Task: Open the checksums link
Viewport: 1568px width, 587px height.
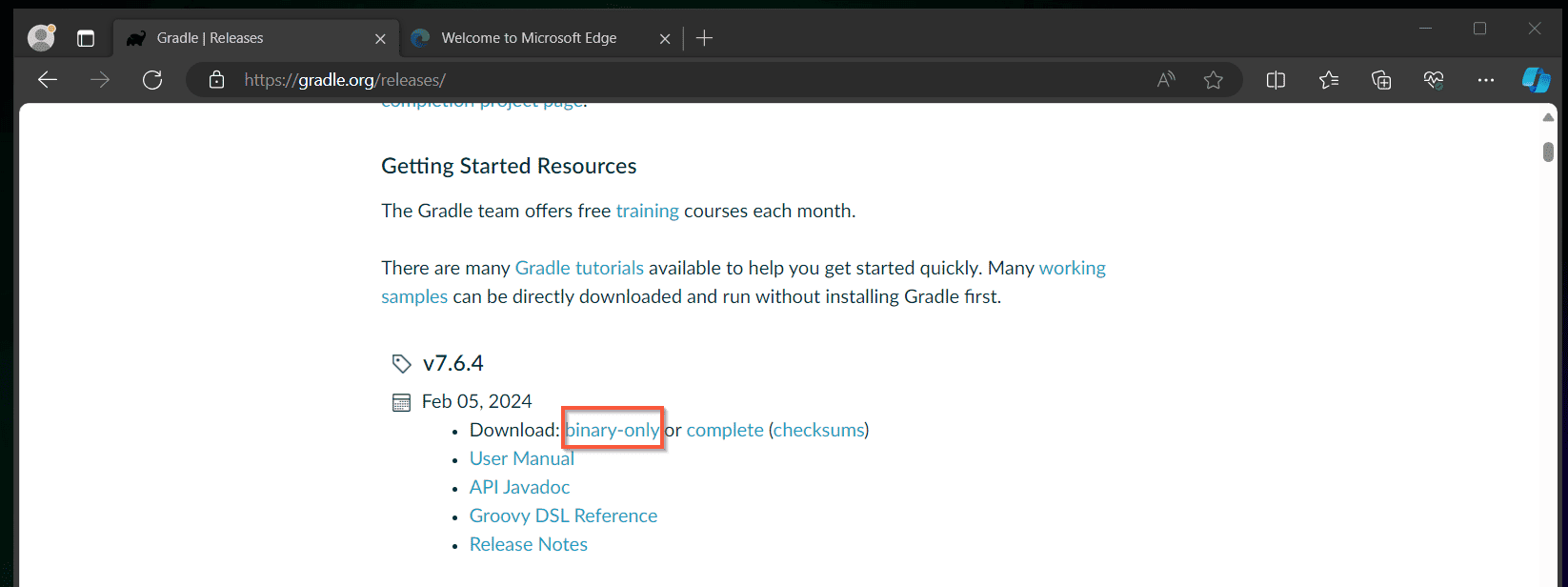Action: [819, 430]
